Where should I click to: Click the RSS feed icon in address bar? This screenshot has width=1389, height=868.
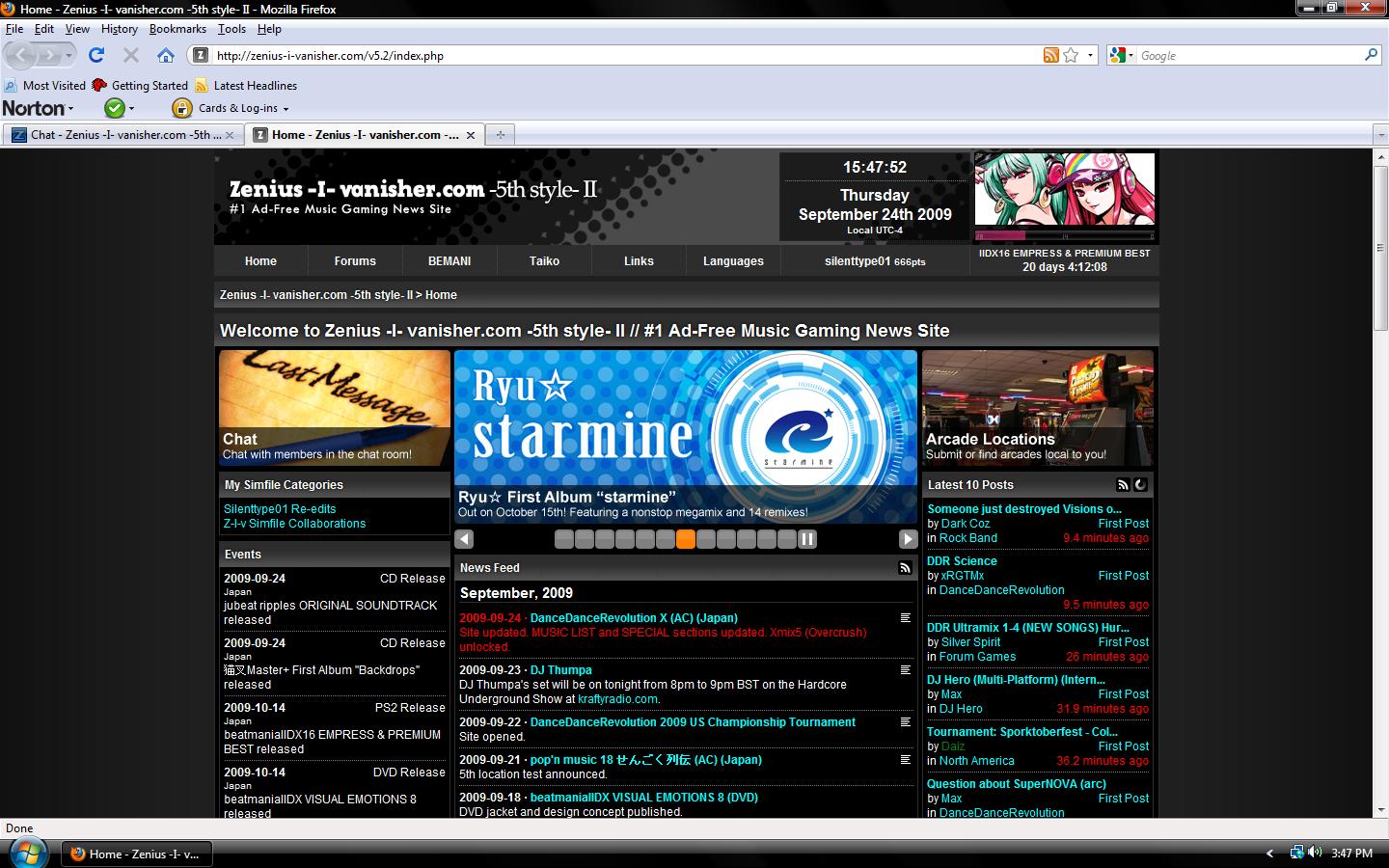pyautogui.click(x=1051, y=56)
